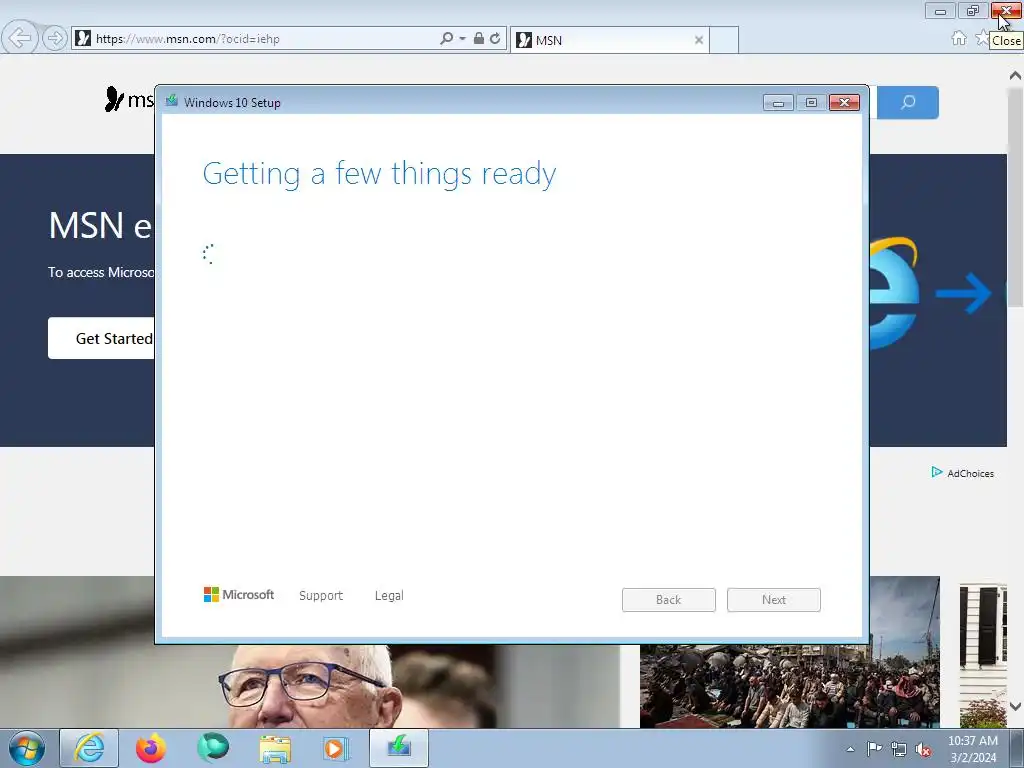The width and height of the screenshot is (1024, 768).
Task: Open Windows Explorer folder from taskbar
Action: [x=275, y=748]
